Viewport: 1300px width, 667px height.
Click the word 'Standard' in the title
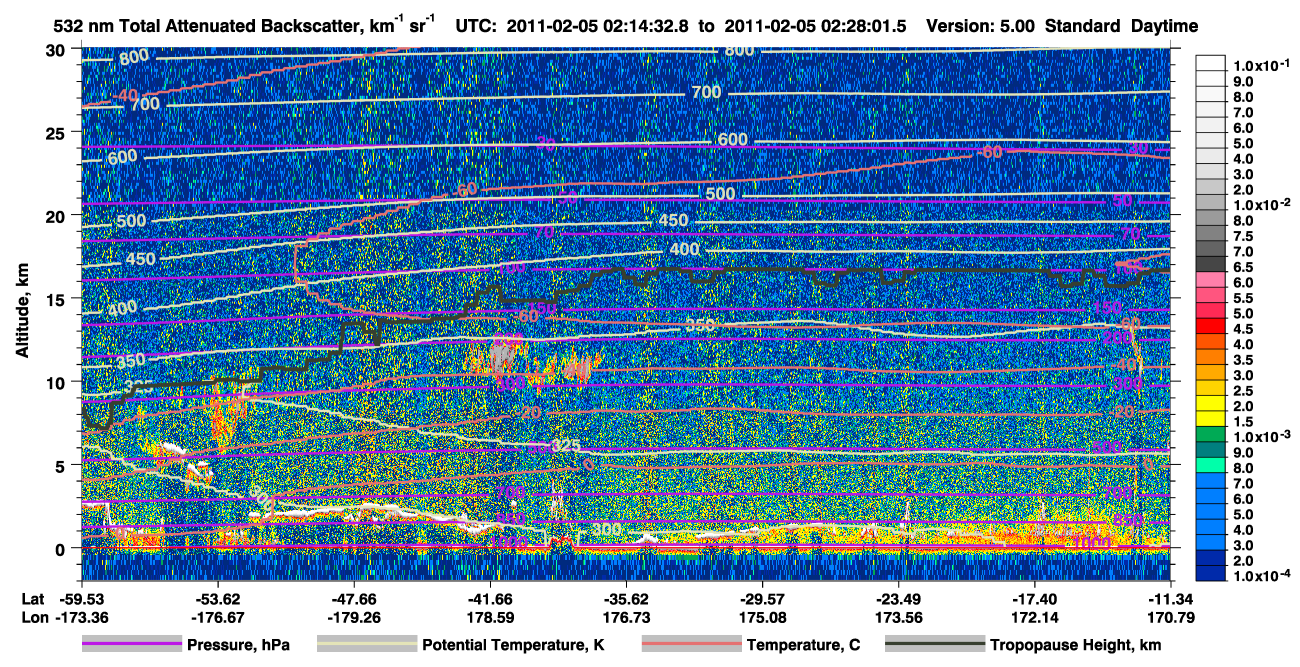click(1083, 26)
